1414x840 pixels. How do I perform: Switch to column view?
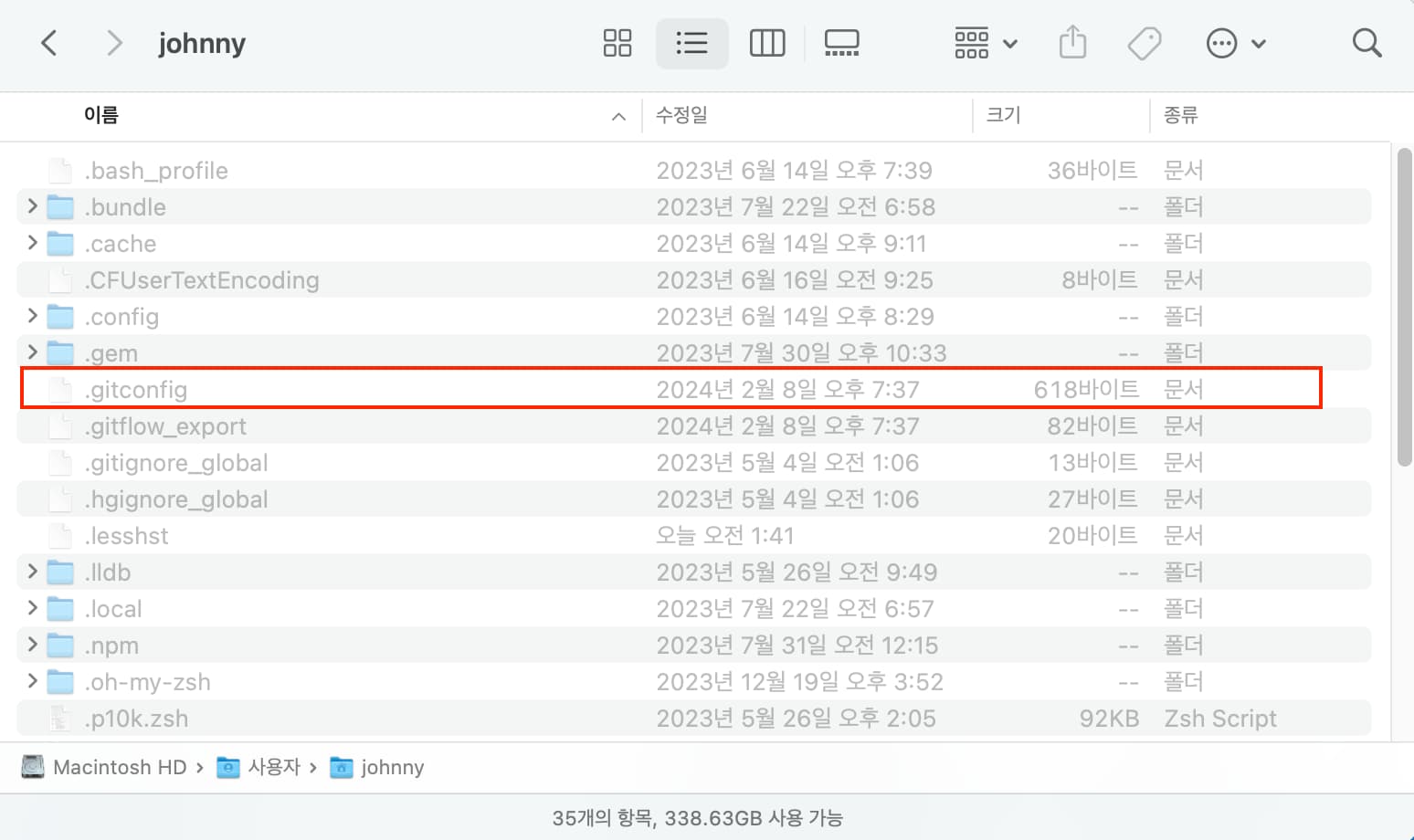[766, 43]
